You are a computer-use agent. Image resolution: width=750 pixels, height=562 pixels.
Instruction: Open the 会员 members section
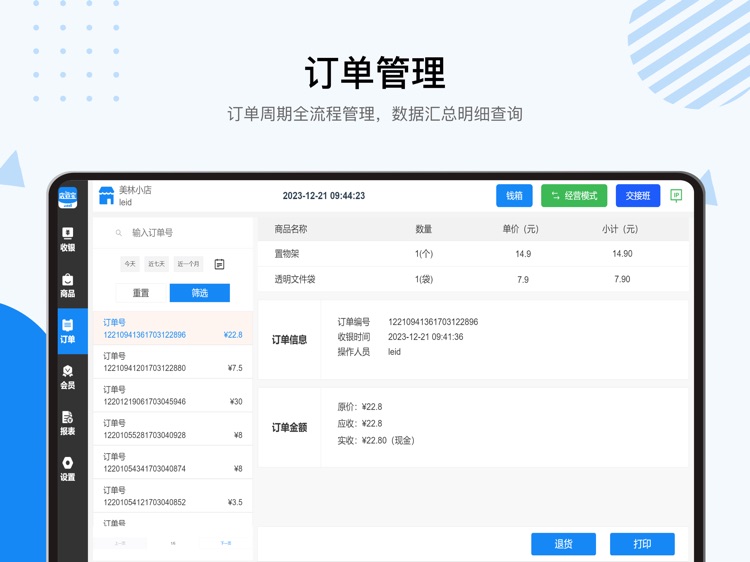pos(67,377)
